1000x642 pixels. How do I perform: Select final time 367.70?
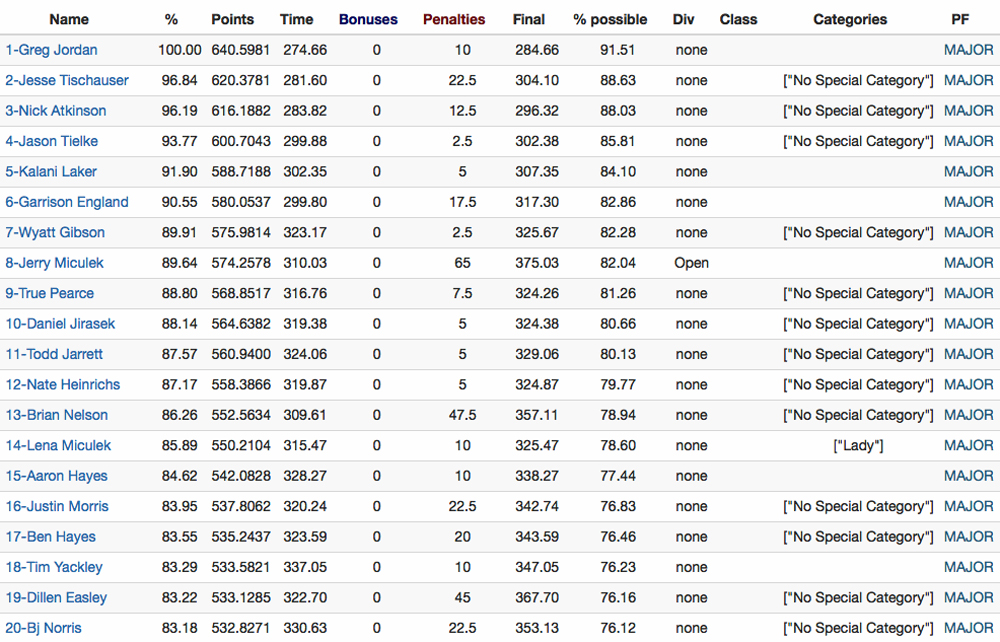coord(537,597)
